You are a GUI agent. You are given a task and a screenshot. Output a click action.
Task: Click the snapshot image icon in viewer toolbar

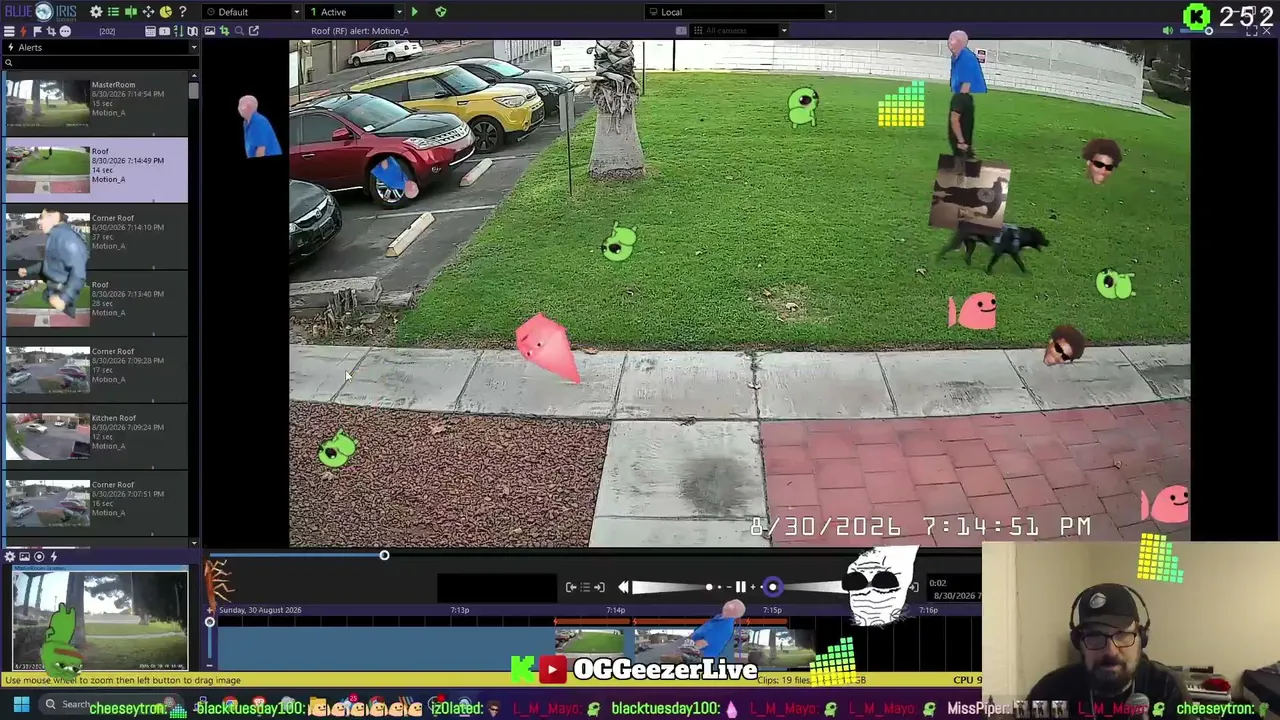(210, 31)
